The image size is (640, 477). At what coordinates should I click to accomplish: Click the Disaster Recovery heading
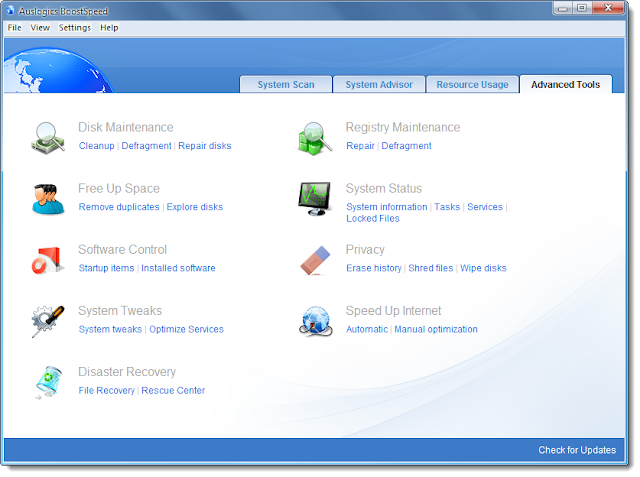(x=127, y=372)
